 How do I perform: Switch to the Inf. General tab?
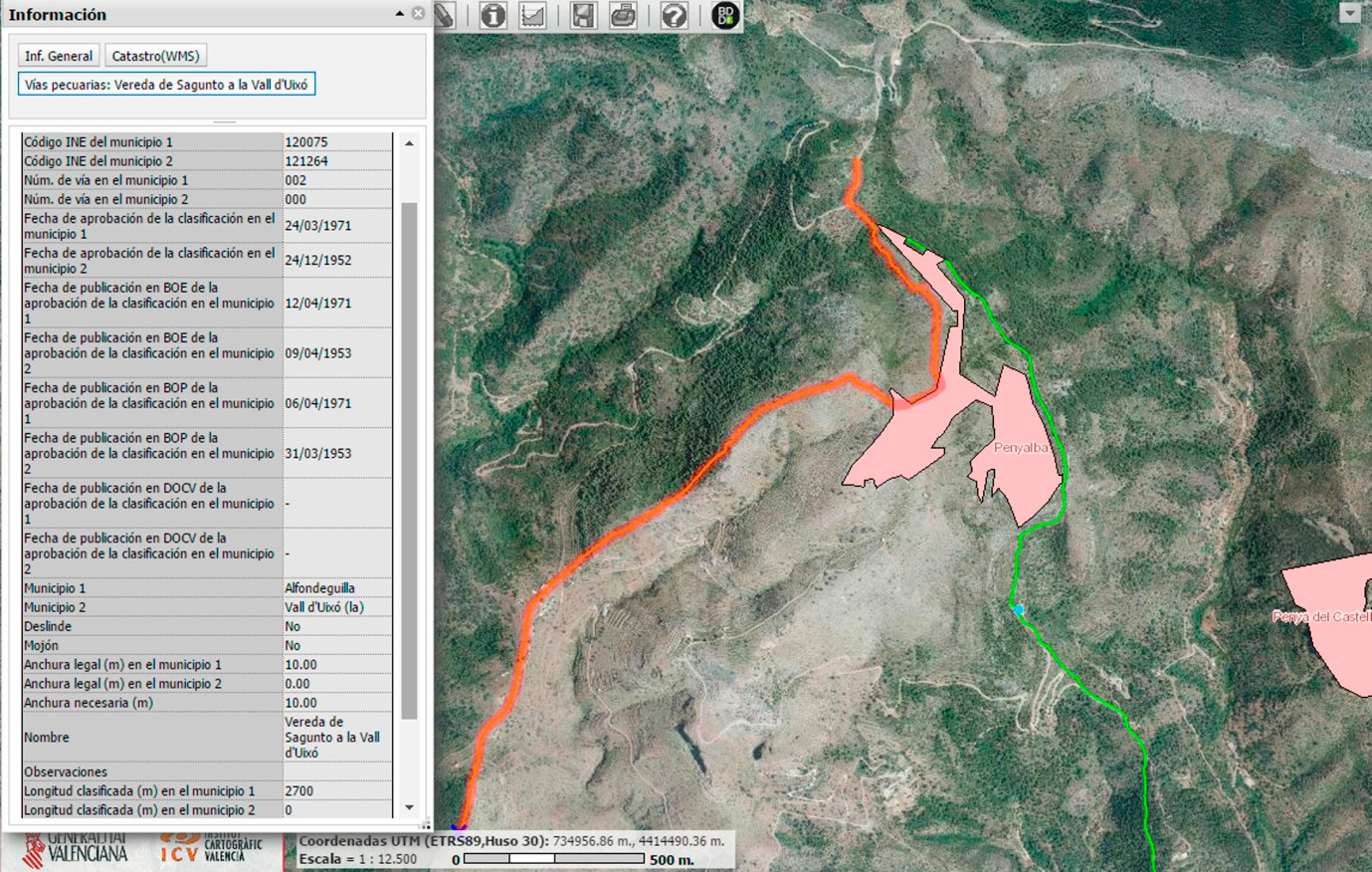[59, 56]
